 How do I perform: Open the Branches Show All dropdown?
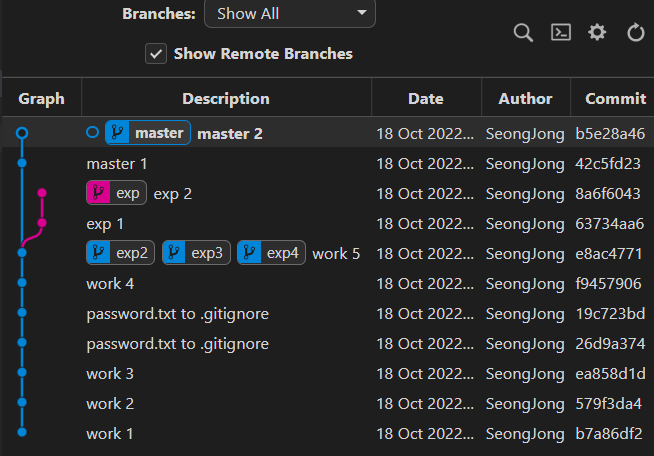pyautogui.click(x=290, y=14)
